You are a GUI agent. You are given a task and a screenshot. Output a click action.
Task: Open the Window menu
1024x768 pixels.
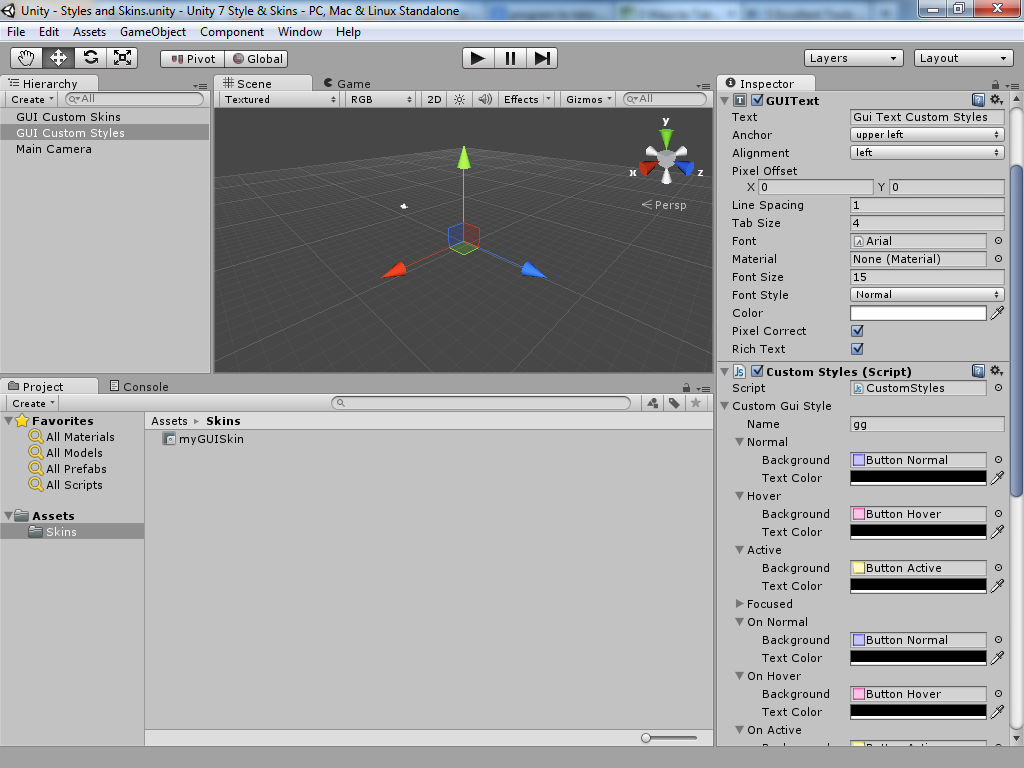pos(300,31)
